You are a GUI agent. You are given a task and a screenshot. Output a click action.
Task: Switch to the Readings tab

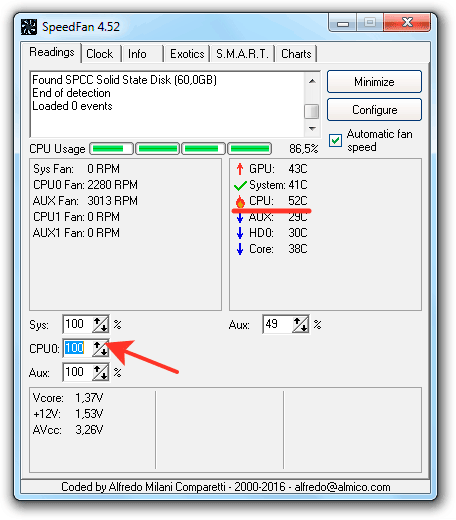point(52,52)
